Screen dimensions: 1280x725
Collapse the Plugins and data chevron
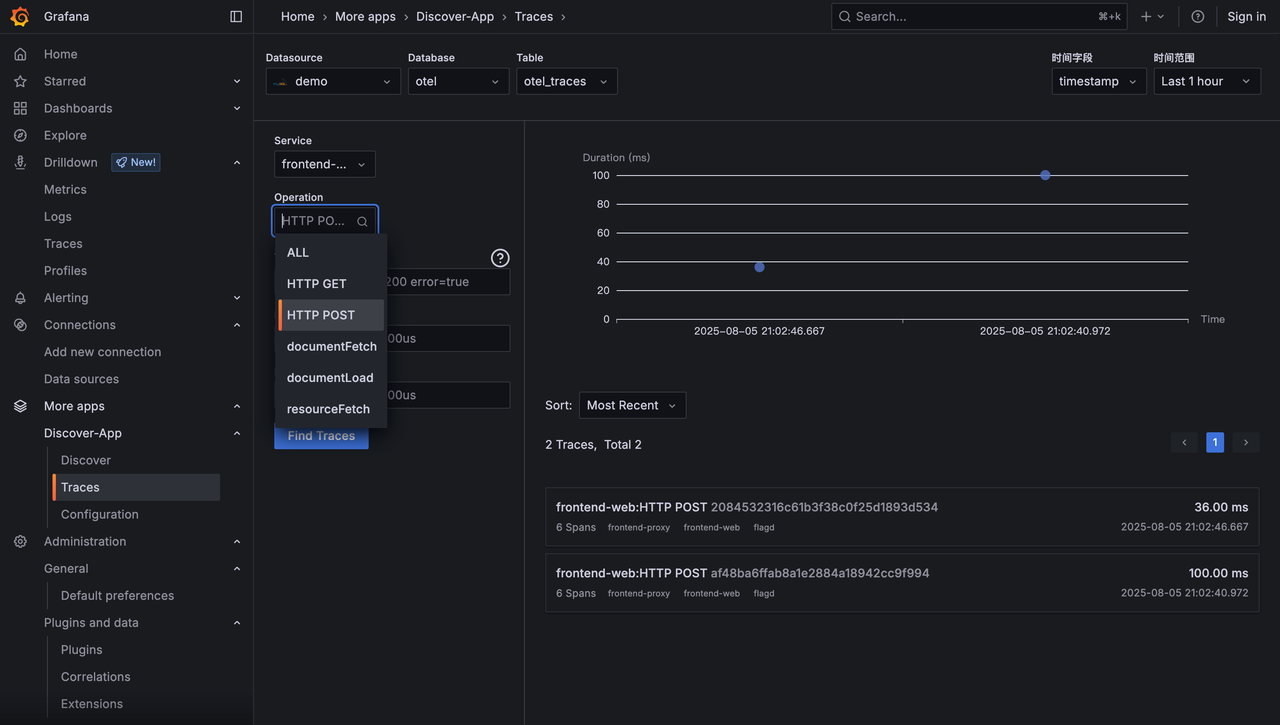coord(237,622)
